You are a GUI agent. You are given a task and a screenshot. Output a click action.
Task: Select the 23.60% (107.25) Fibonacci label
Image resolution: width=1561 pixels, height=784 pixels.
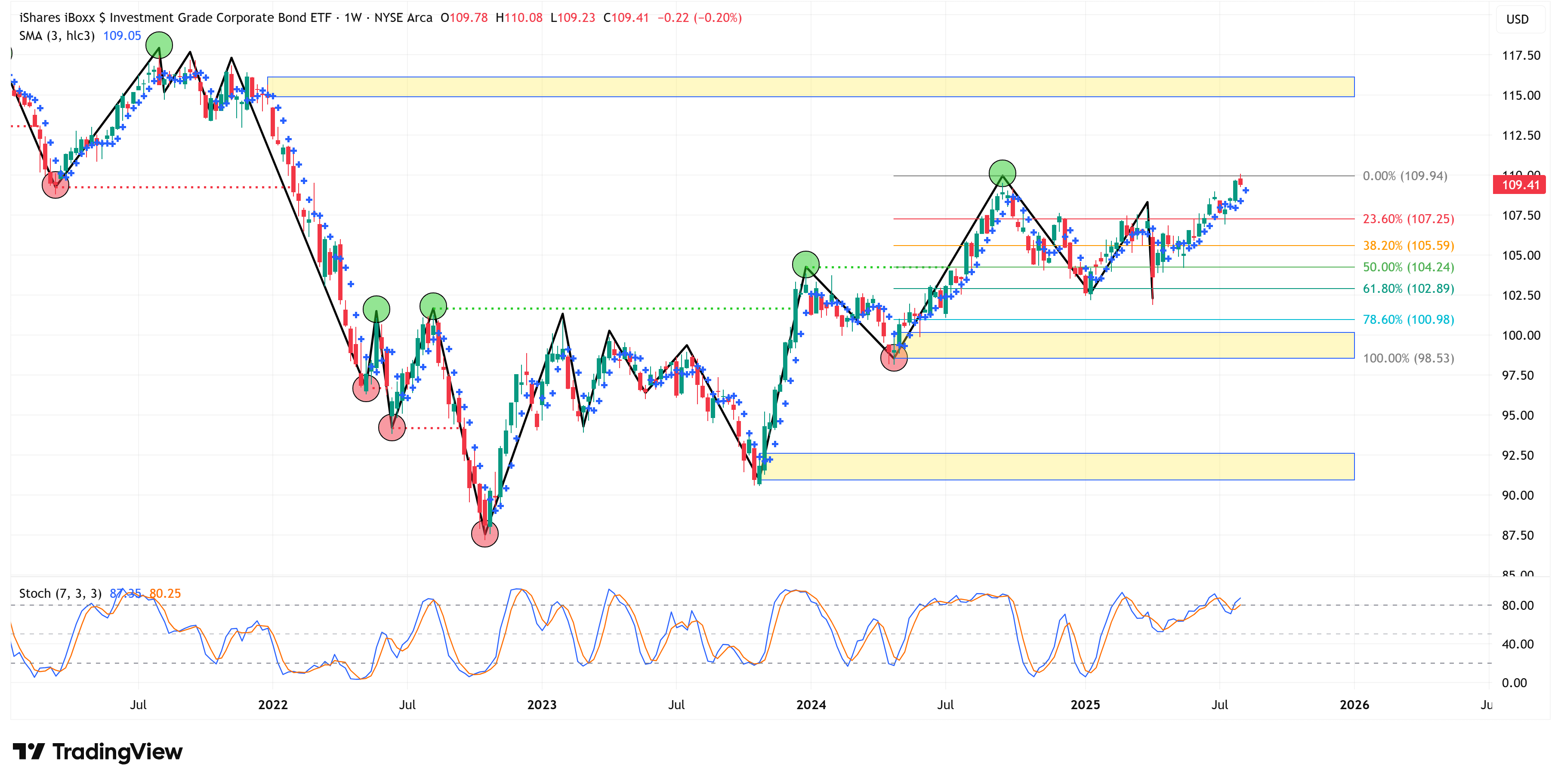pyautogui.click(x=1408, y=219)
